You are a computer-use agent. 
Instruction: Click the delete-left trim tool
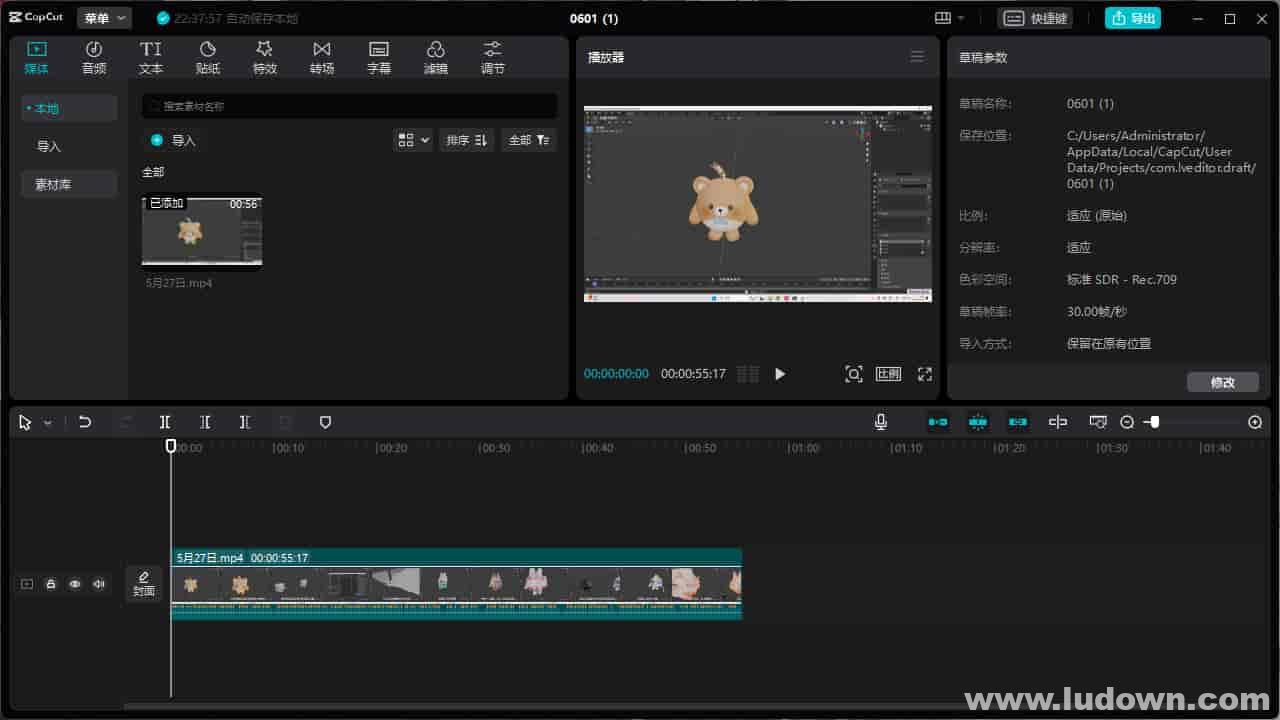(205, 422)
